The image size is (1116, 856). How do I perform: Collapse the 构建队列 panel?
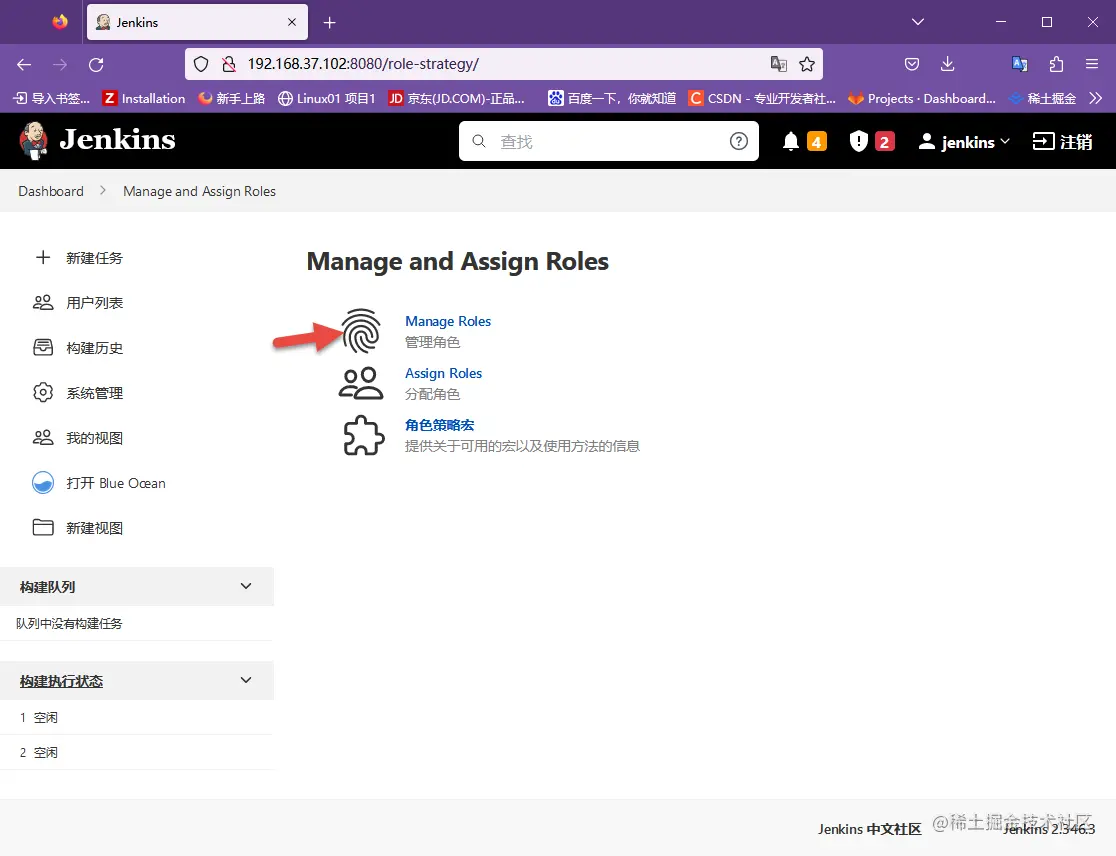click(x=246, y=586)
